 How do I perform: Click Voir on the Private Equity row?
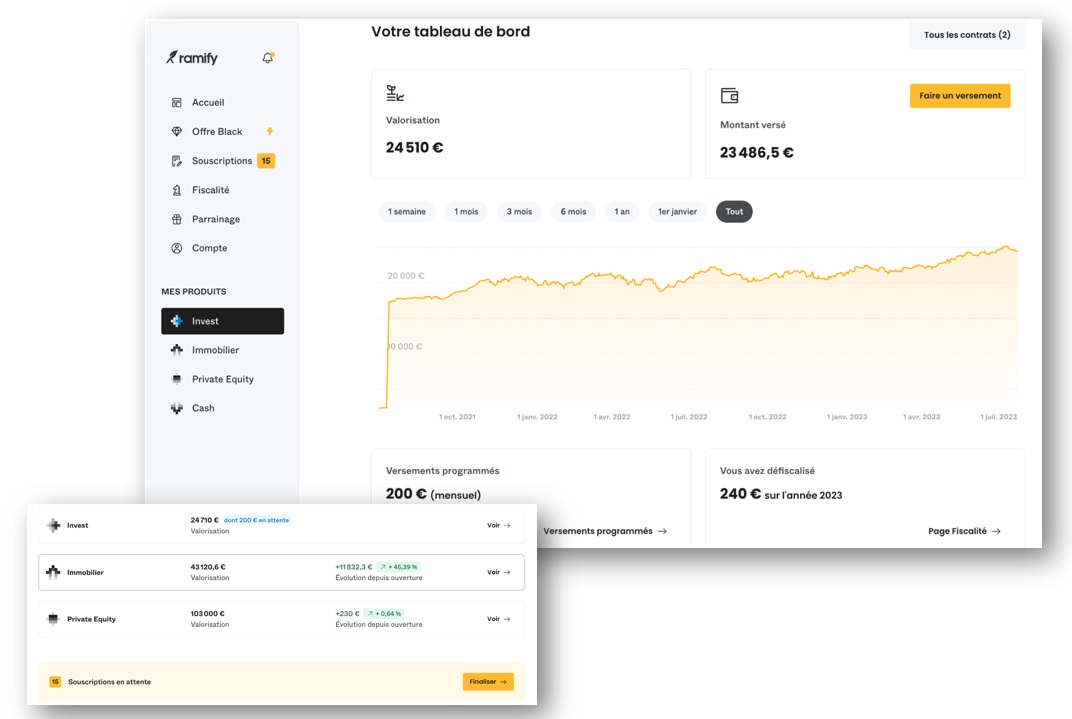point(498,619)
